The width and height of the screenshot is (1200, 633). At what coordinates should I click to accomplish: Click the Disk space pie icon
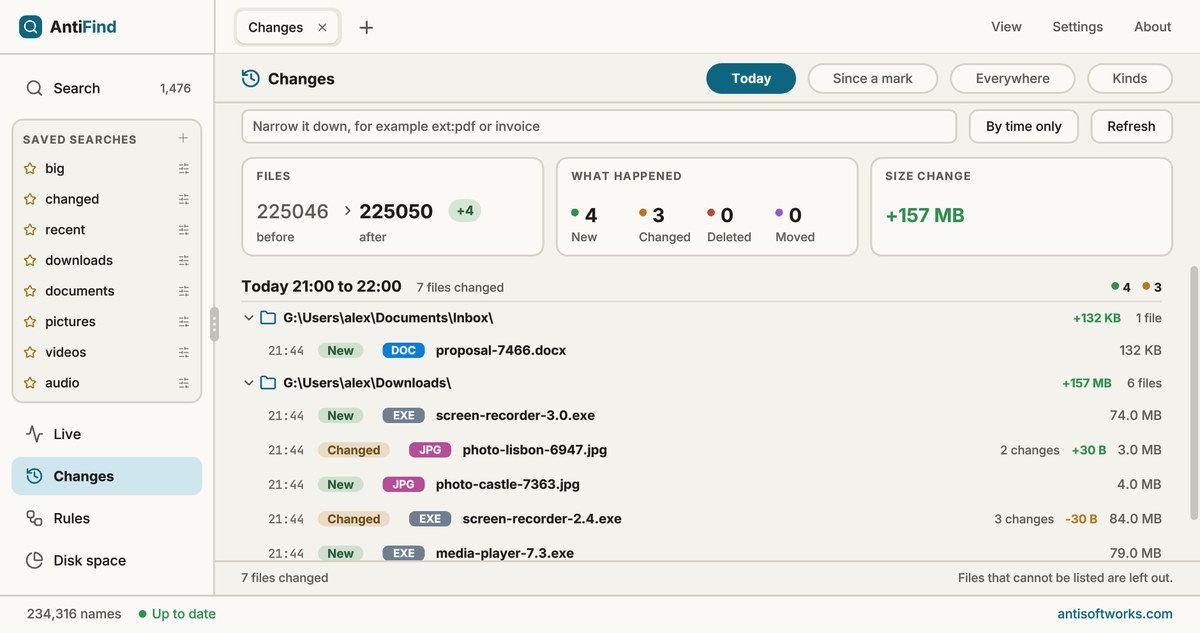pos(35,560)
